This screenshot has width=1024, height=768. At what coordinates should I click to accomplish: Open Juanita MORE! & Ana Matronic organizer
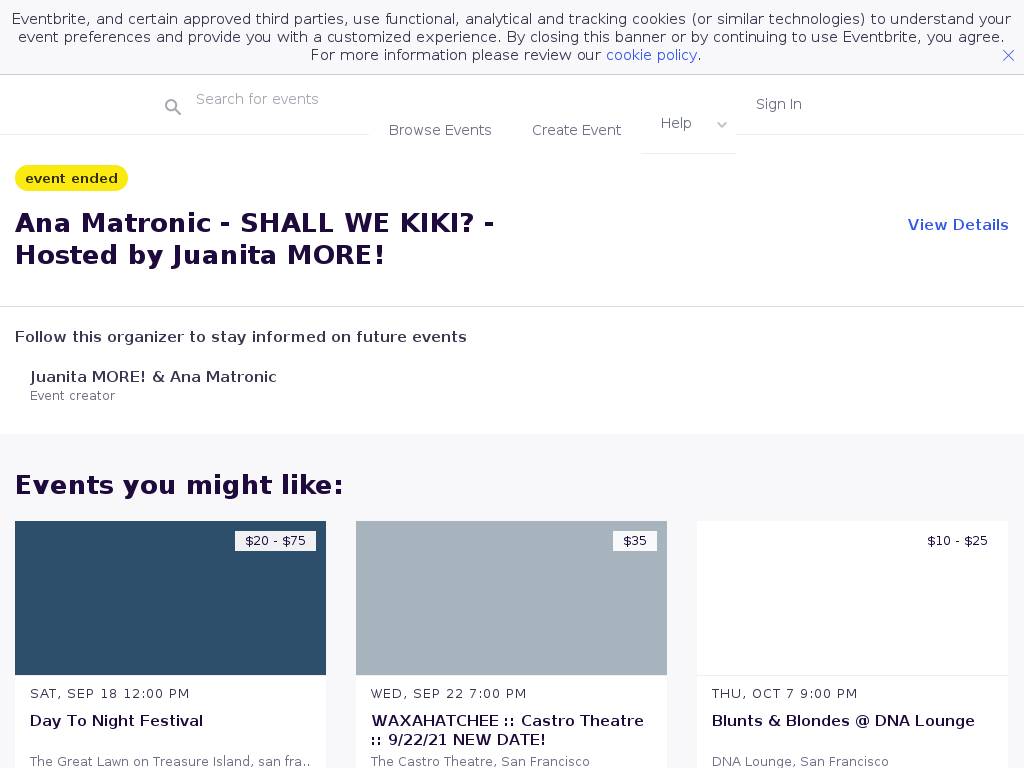click(153, 377)
